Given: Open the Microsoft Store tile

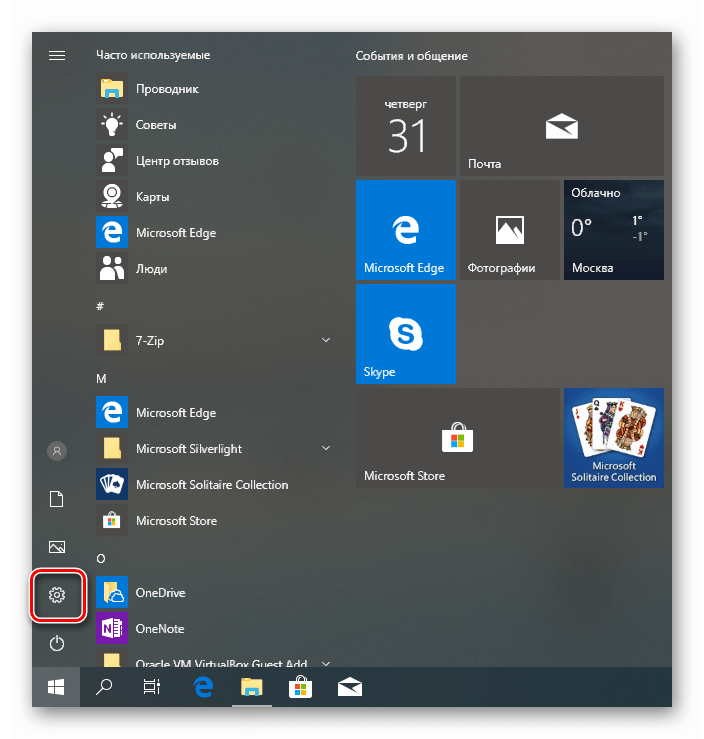Looking at the screenshot, I should [458, 438].
